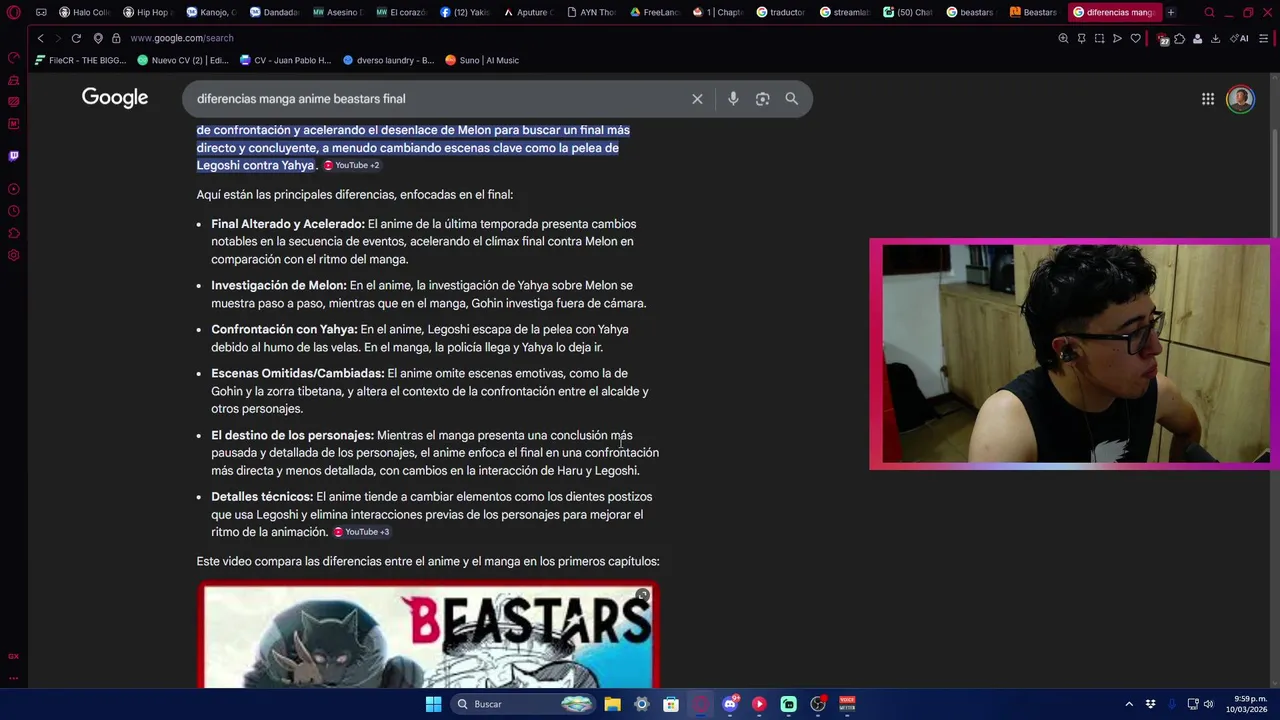Go forward with browser forward arrow

coord(57,38)
